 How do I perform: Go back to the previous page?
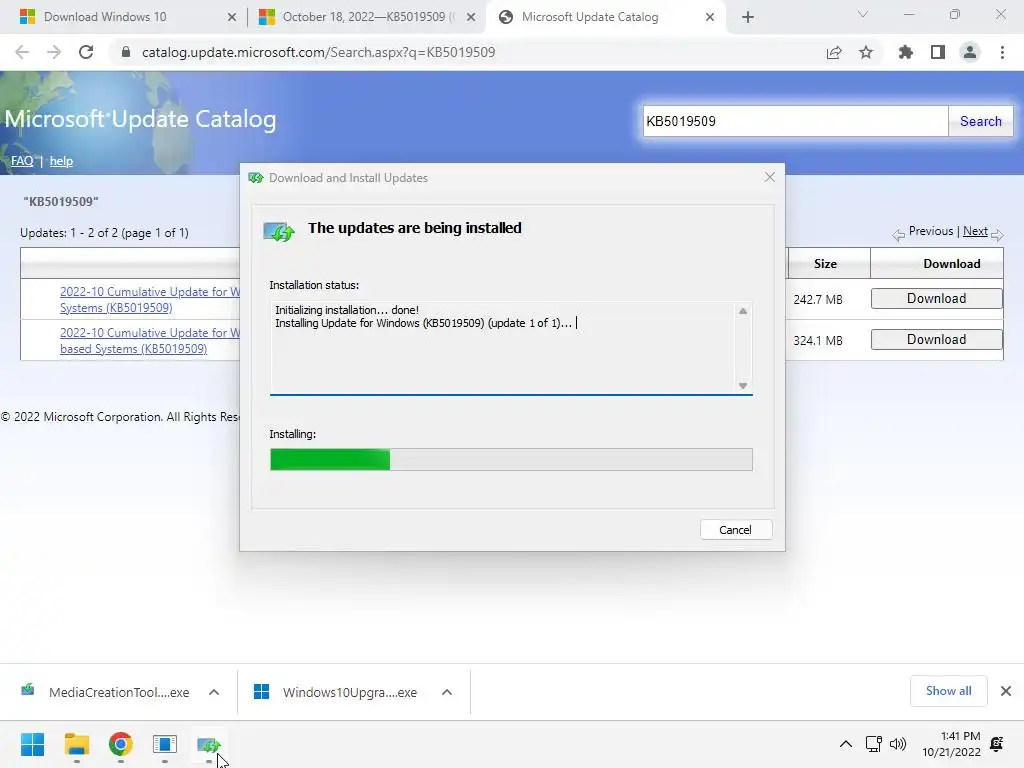[x=22, y=52]
